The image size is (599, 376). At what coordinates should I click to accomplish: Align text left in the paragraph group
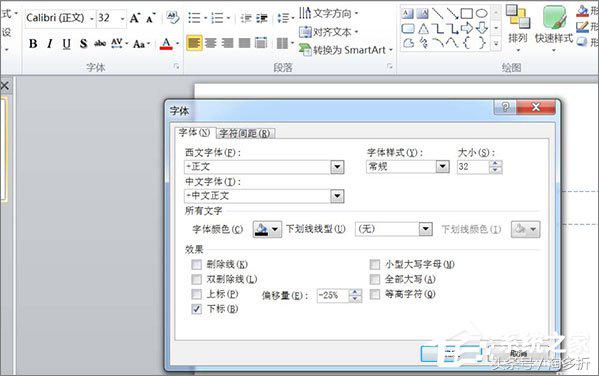click(x=194, y=43)
